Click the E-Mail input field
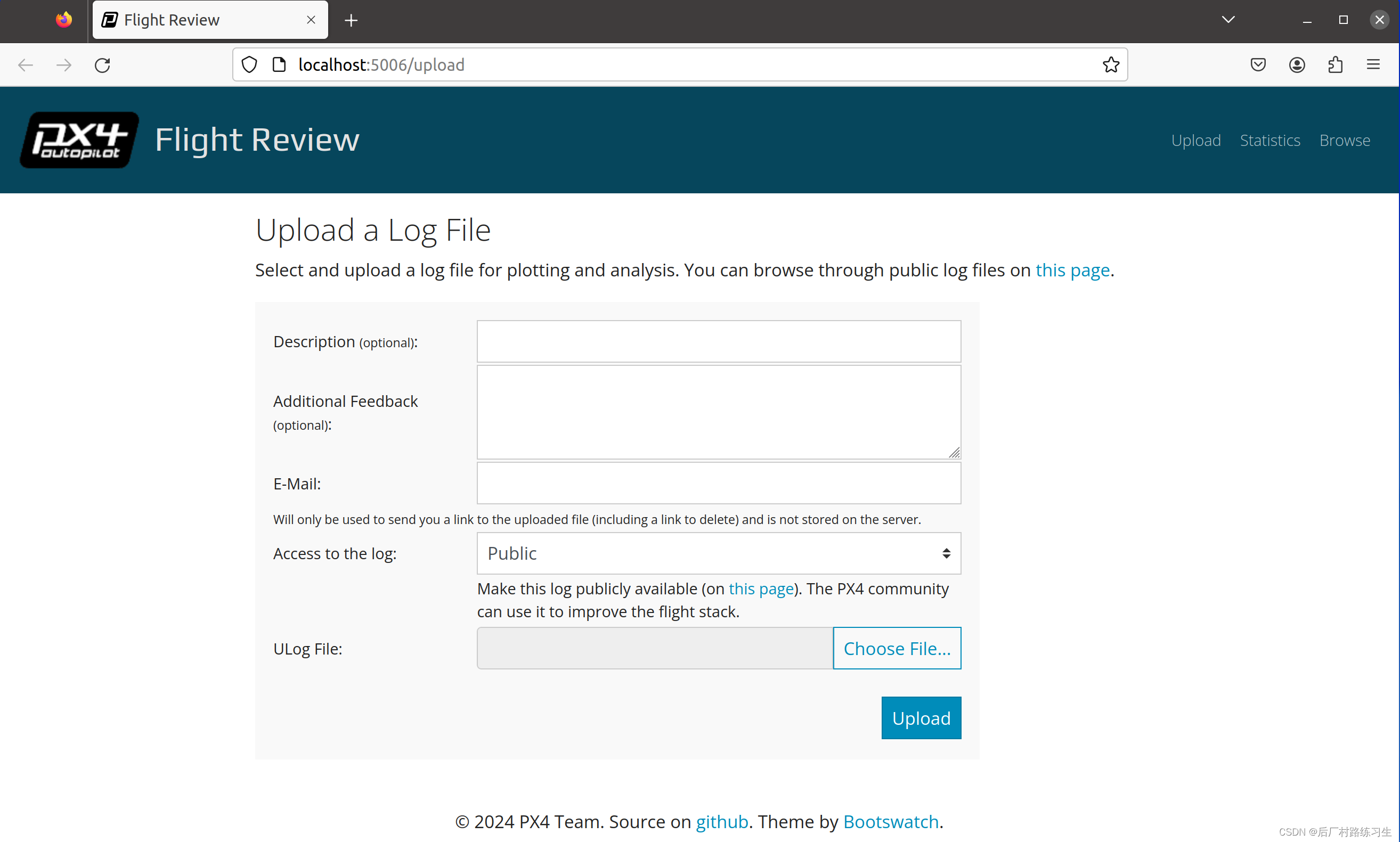1400x842 pixels. tap(718, 483)
